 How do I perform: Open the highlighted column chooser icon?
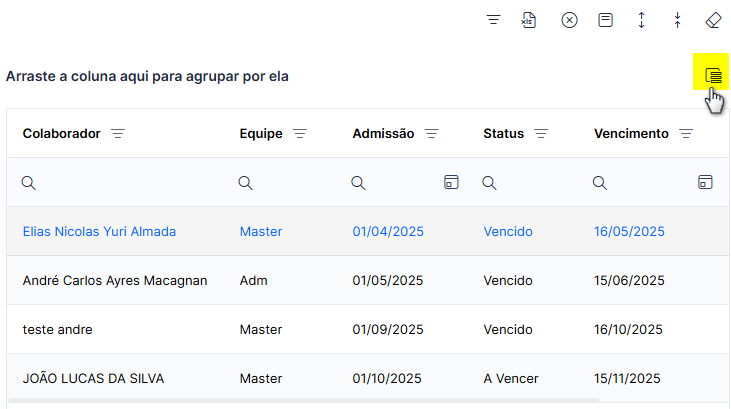[713, 75]
